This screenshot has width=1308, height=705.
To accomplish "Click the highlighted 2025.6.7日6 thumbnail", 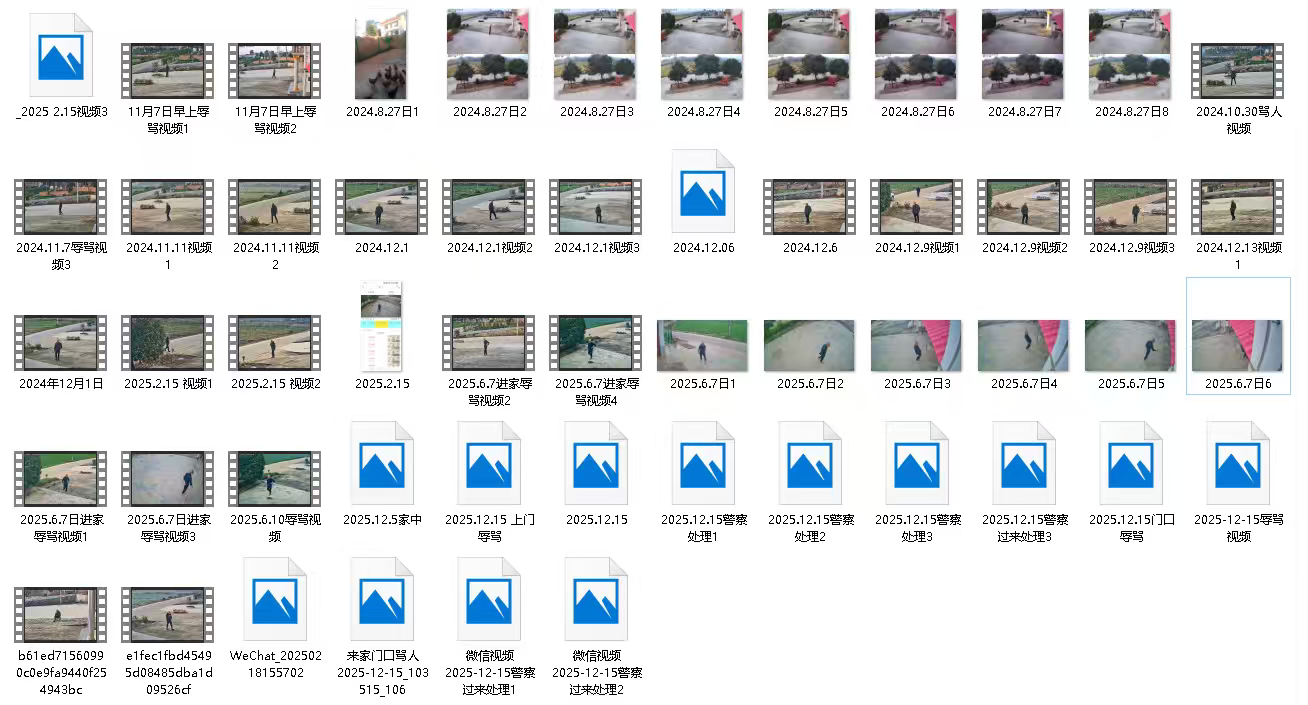I will [x=1238, y=345].
